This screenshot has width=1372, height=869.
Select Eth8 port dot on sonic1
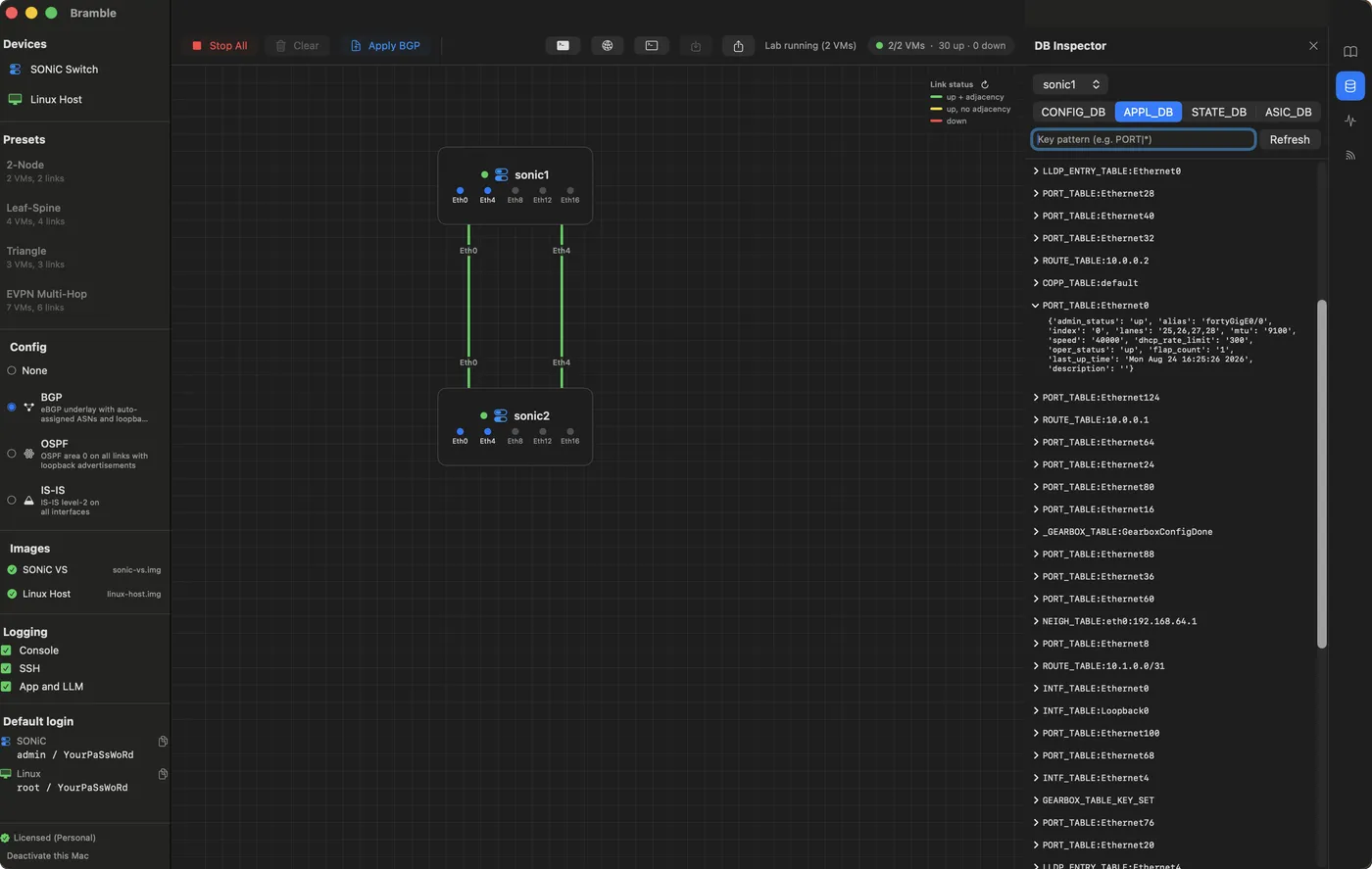pyautogui.click(x=514, y=191)
